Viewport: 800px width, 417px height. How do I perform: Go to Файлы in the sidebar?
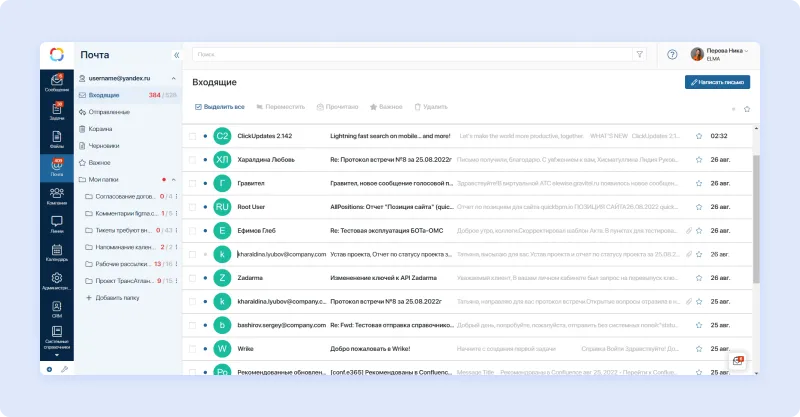tap(56, 138)
